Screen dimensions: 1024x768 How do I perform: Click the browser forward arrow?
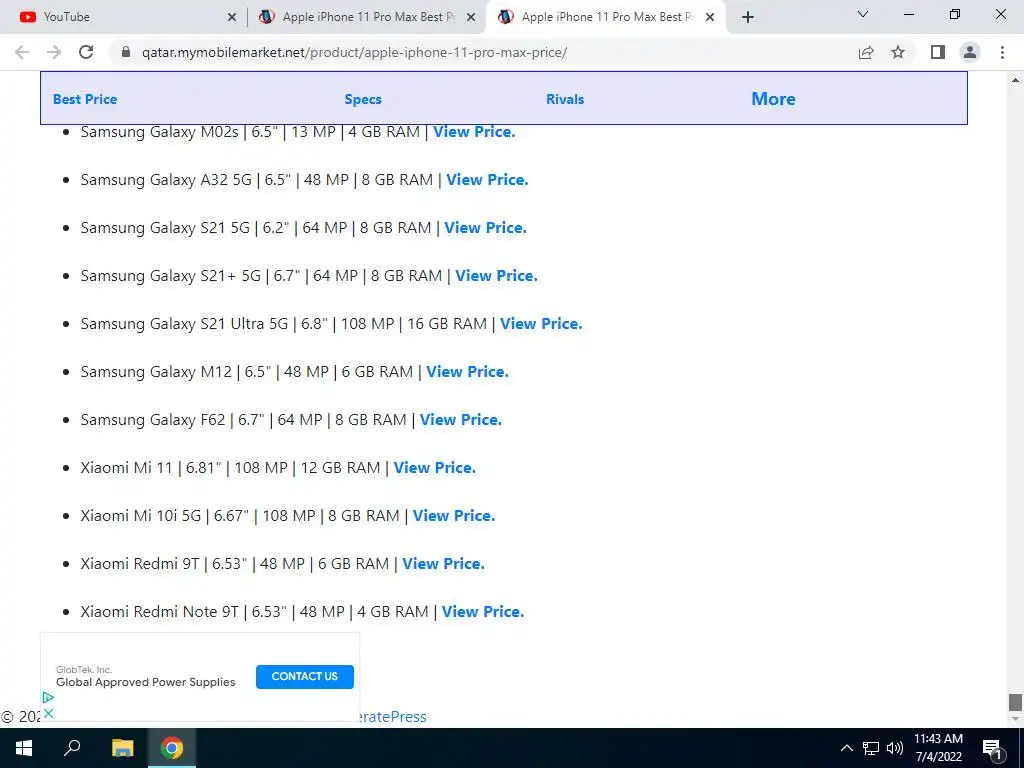pos(54,52)
